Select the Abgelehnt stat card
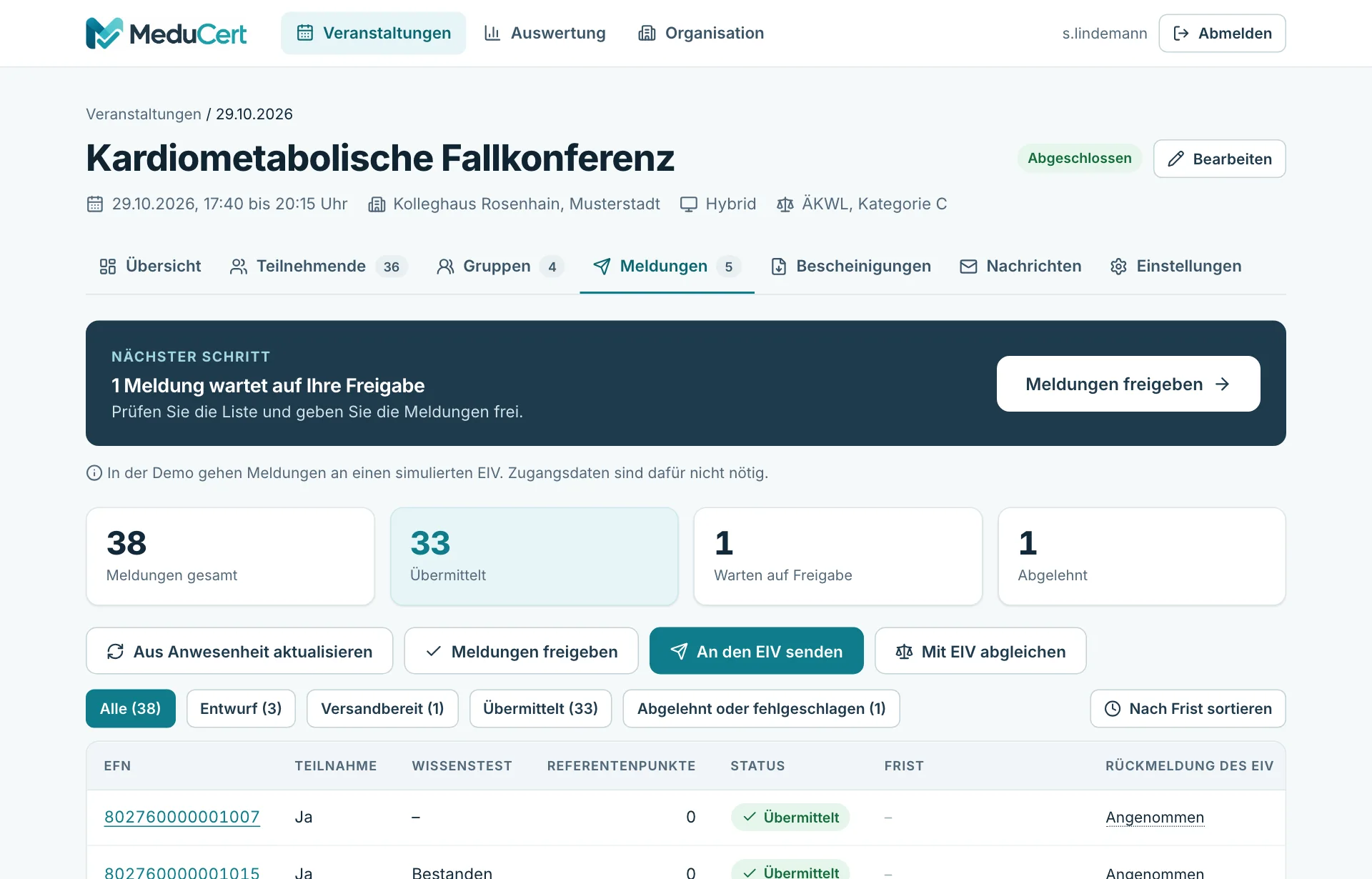The width and height of the screenshot is (1372, 879). [1142, 556]
